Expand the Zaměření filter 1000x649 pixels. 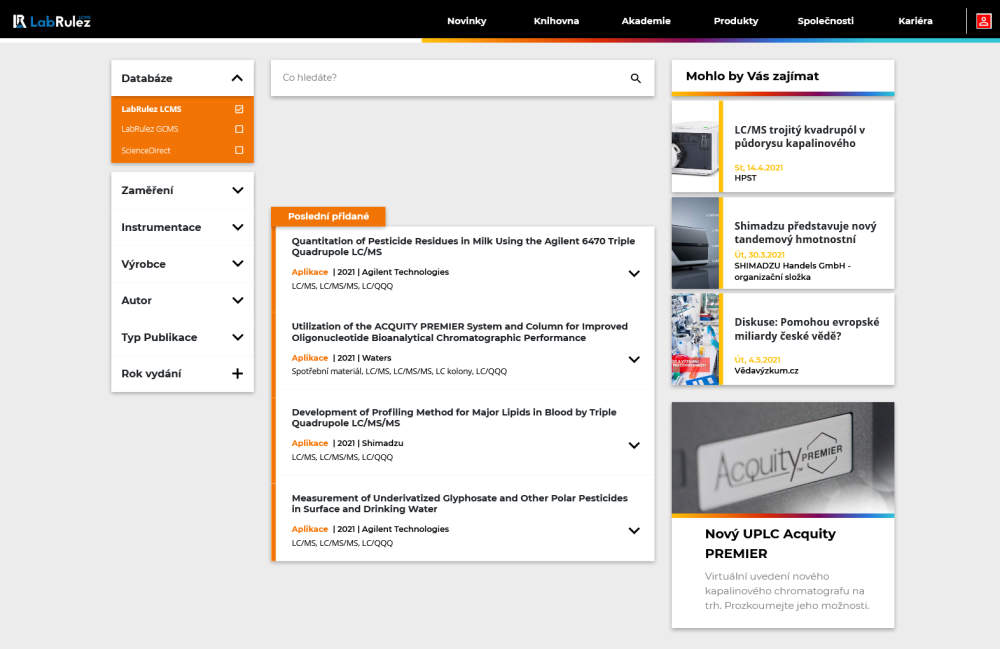[x=237, y=190]
